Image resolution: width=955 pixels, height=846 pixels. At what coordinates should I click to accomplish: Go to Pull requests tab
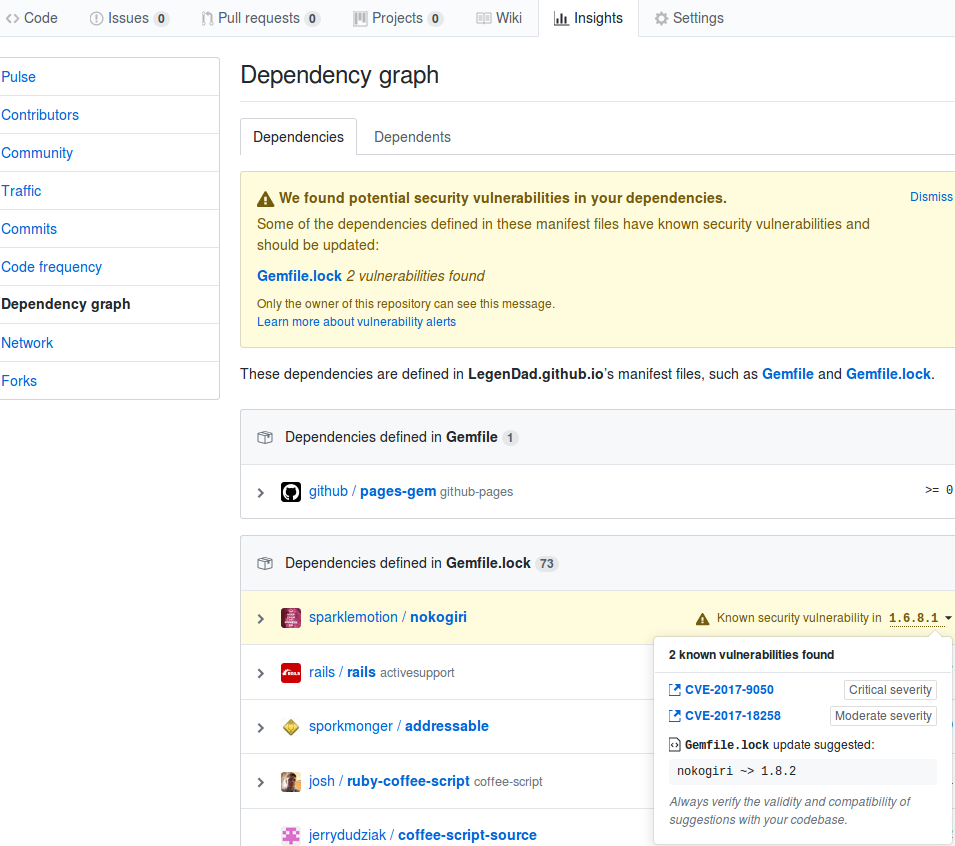point(260,18)
